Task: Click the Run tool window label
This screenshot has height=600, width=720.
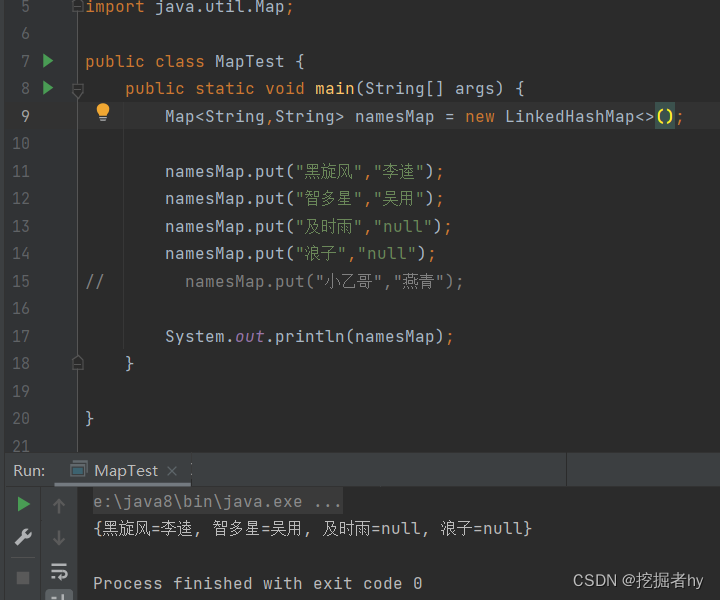Action: (x=29, y=470)
